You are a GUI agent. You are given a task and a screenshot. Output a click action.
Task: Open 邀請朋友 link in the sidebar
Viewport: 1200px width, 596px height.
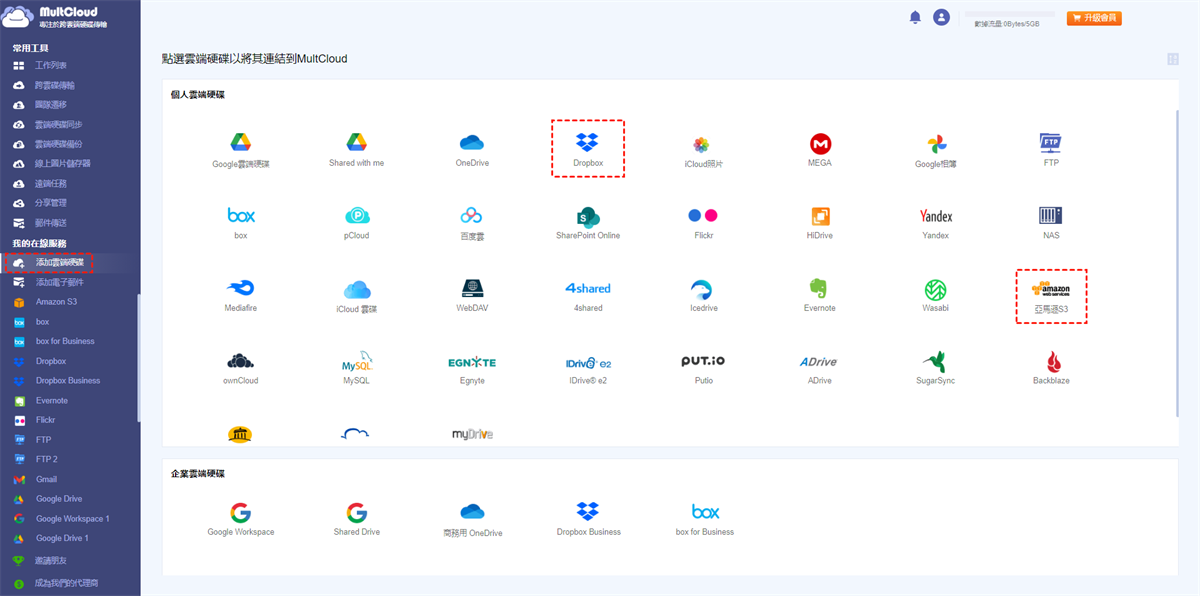(x=51, y=561)
